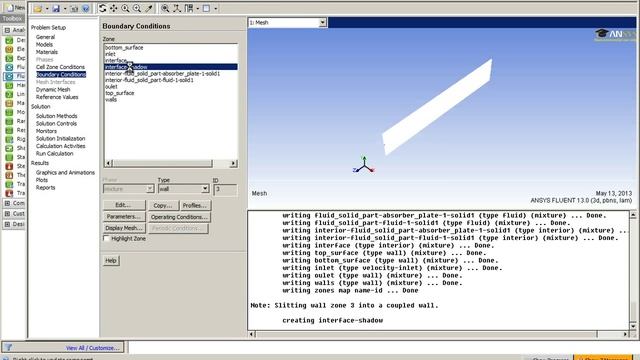Viewport: 640px width, 360px height.
Task: Click the 'Ele' system icon in Toolbox
Action: [9, 49]
